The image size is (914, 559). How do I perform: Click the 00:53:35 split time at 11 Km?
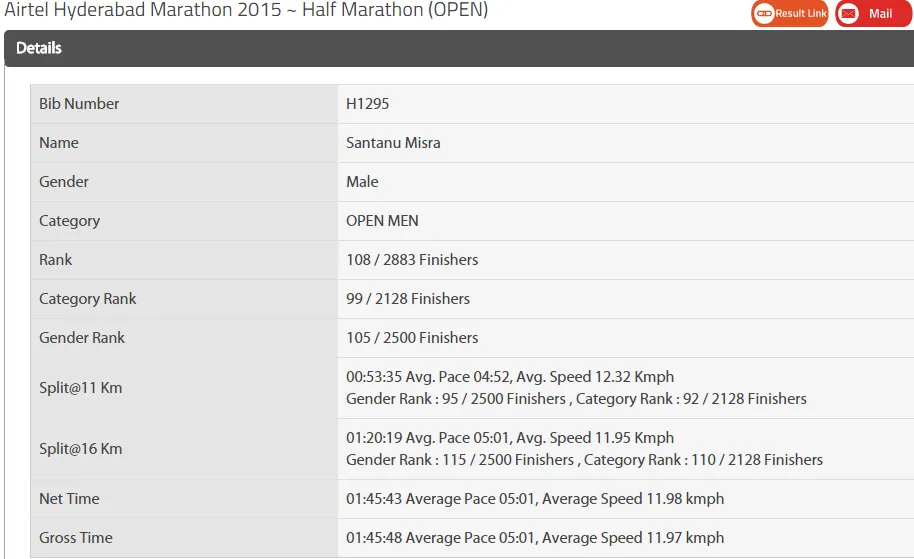(374, 377)
